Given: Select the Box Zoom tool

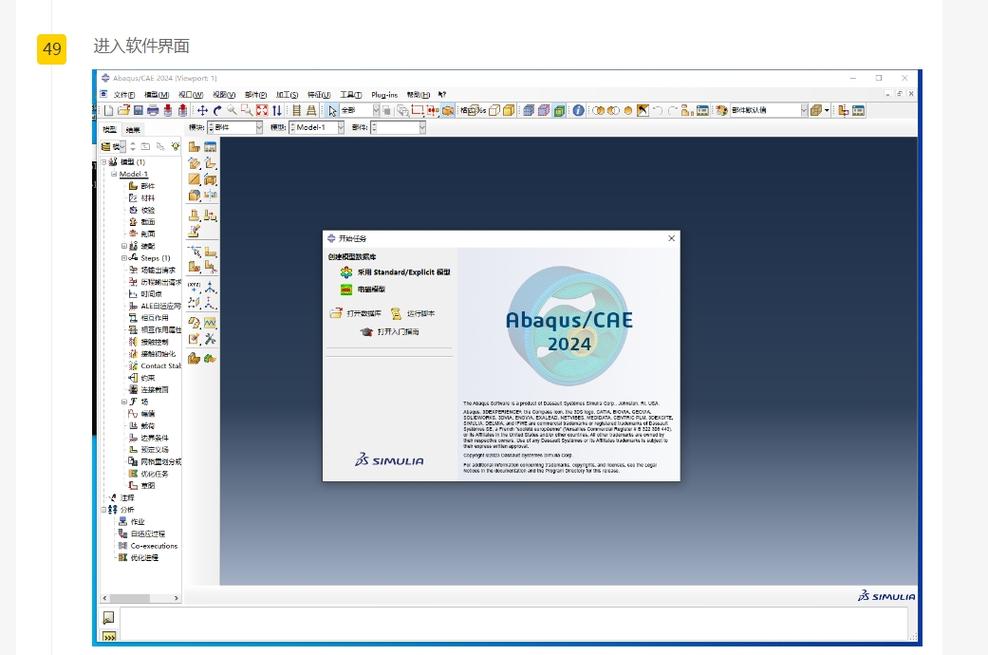Looking at the screenshot, I should [247, 110].
